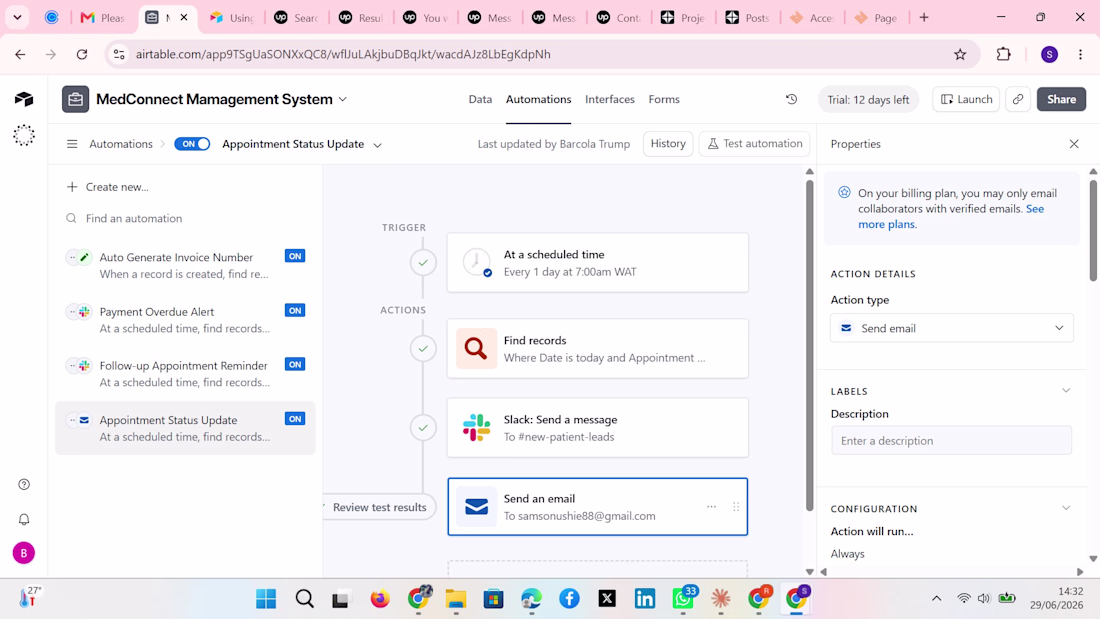
Task: Click Properties panel vertical scrollbar
Action: [1093, 229]
